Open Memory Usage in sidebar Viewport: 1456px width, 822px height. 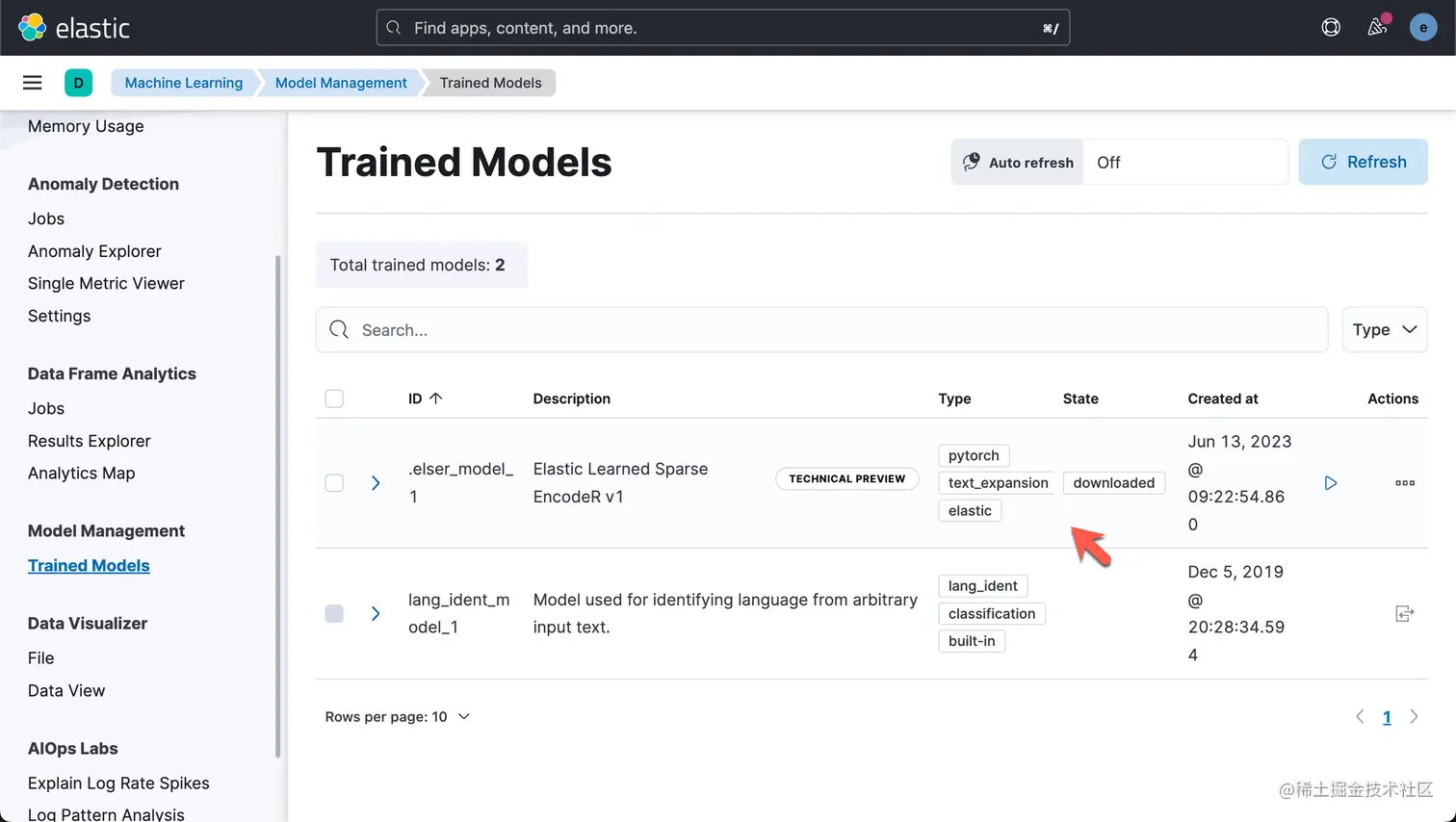click(86, 126)
